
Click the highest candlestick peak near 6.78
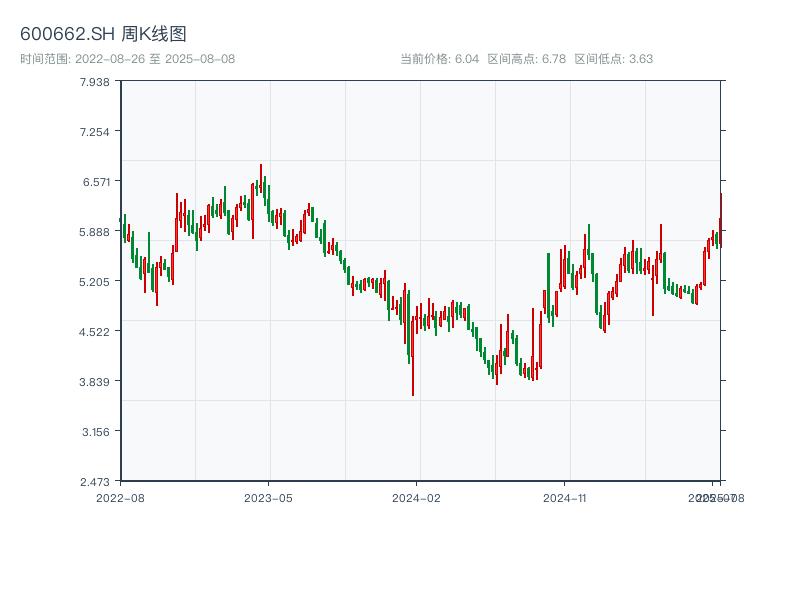pyautogui.click(x=261, y=167)
